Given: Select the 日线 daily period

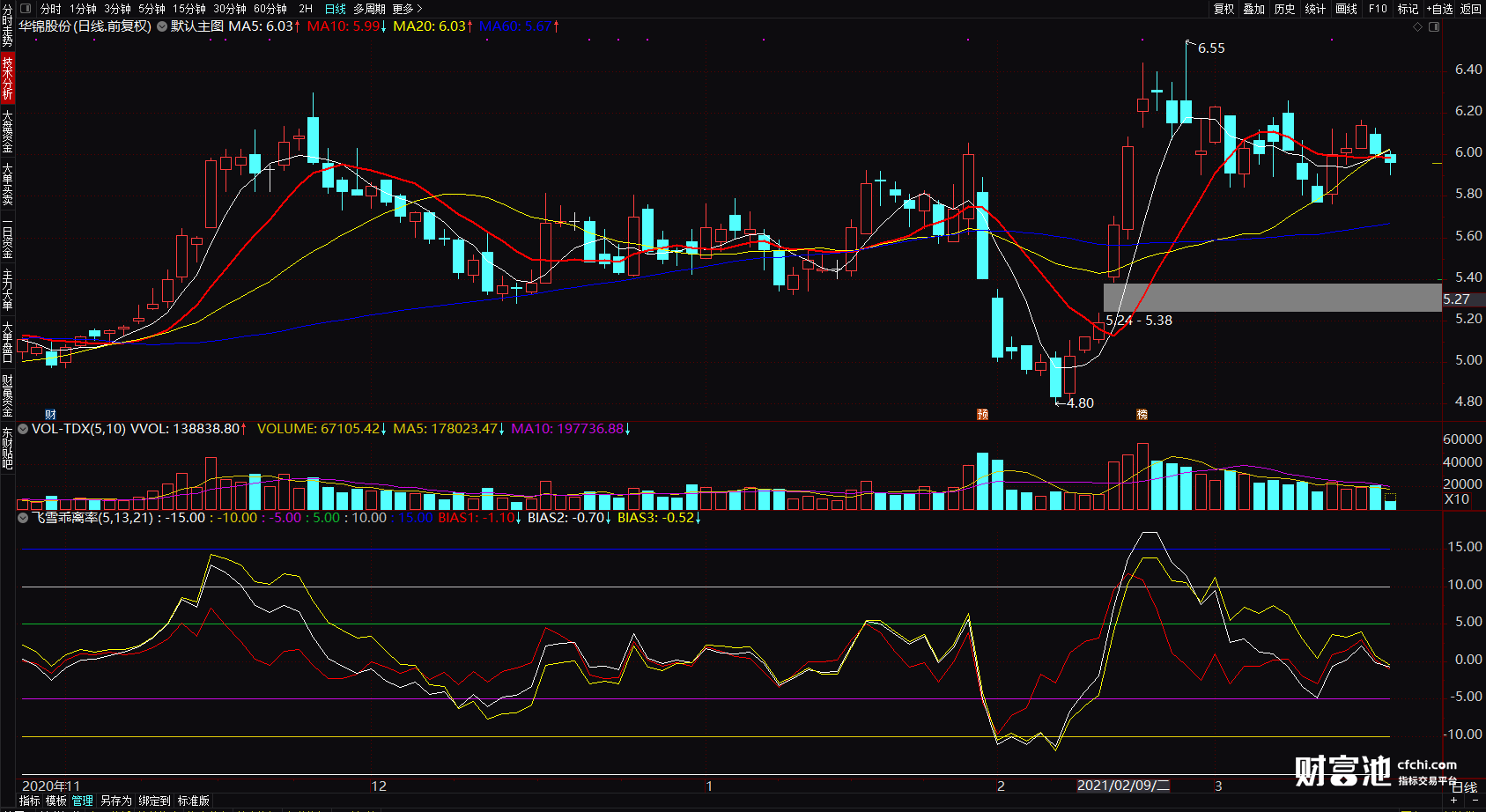Looking at the screenshot, I should [336, 9].
